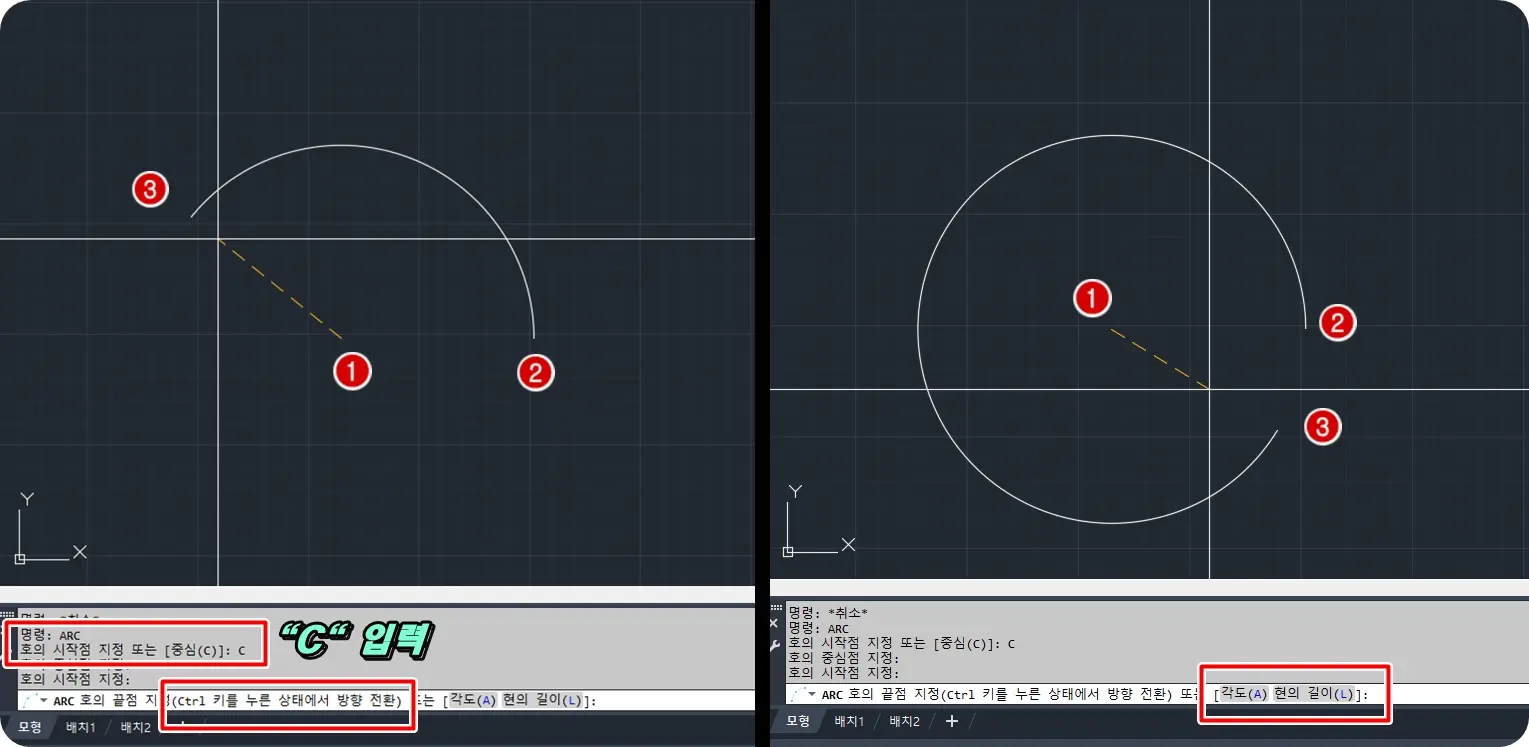Switch to 모형 tab in right screenshot

[x=798, y=721]
